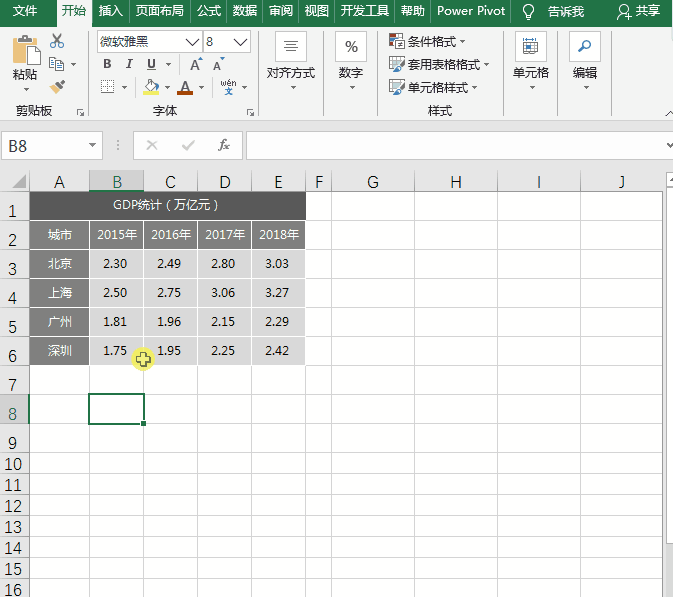This screenshot has height=597, width=673.
Task: Click the 共享 share button
Action: [639, 11]
